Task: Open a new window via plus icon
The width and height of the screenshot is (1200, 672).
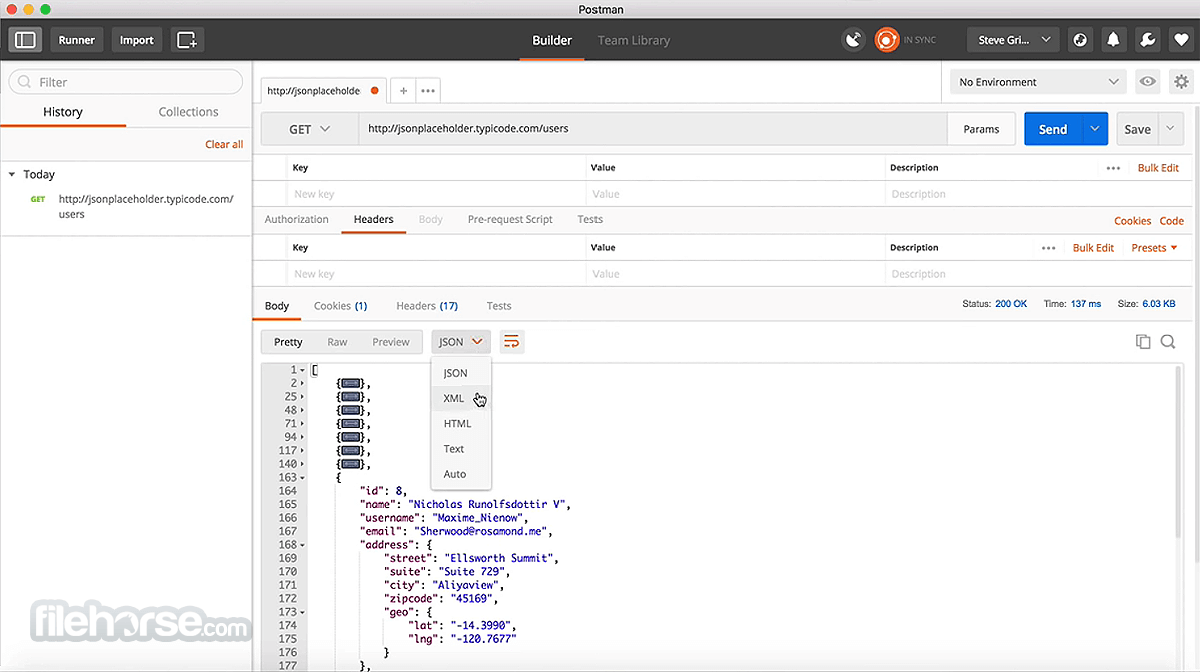Action: pos(187,40)
